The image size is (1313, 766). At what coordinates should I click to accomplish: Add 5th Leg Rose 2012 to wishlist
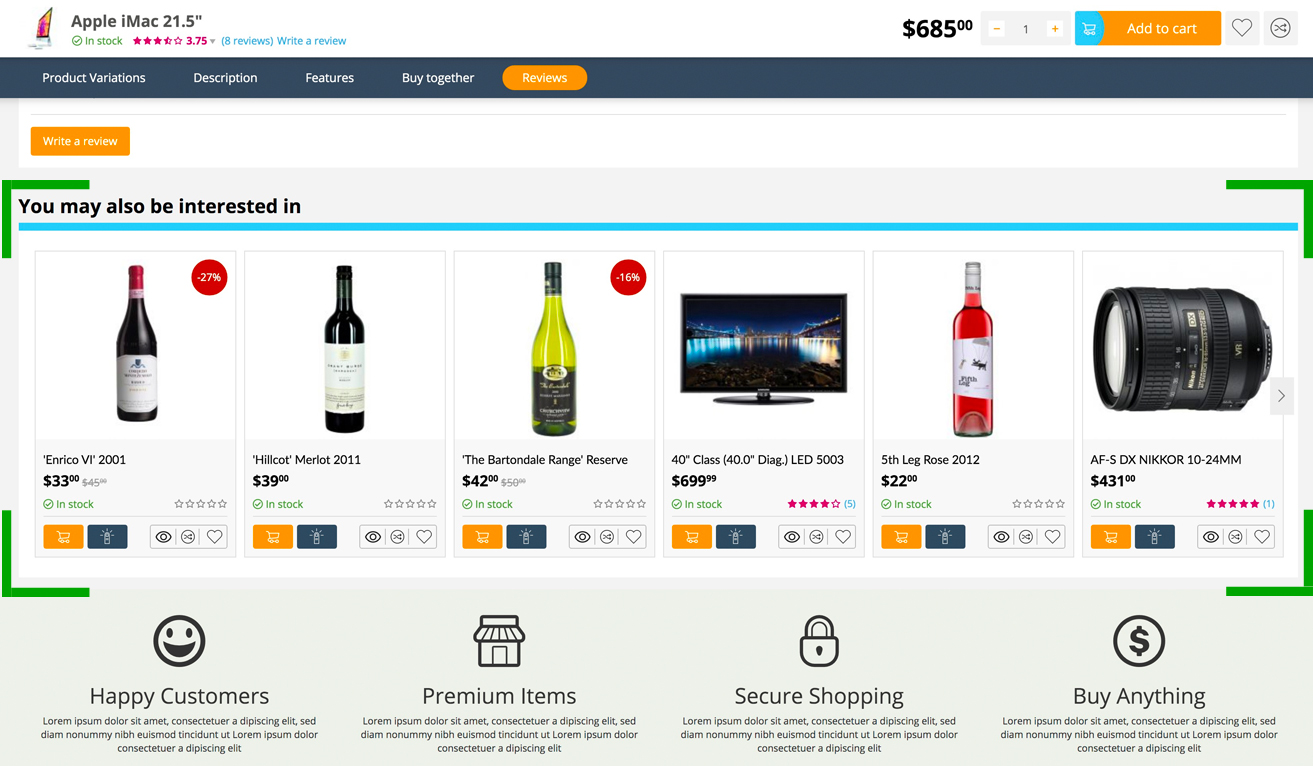pos(1052,537)
